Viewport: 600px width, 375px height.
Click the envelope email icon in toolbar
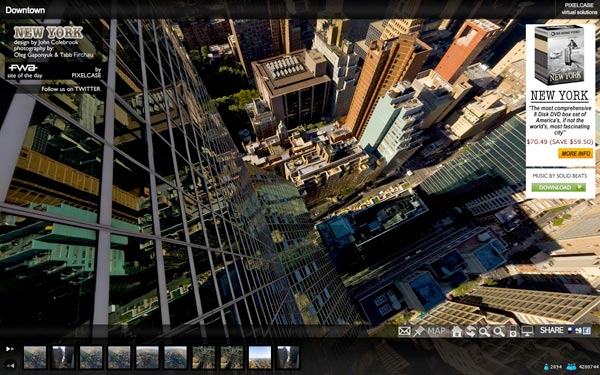pyautogui.click(x=404, y=331)
